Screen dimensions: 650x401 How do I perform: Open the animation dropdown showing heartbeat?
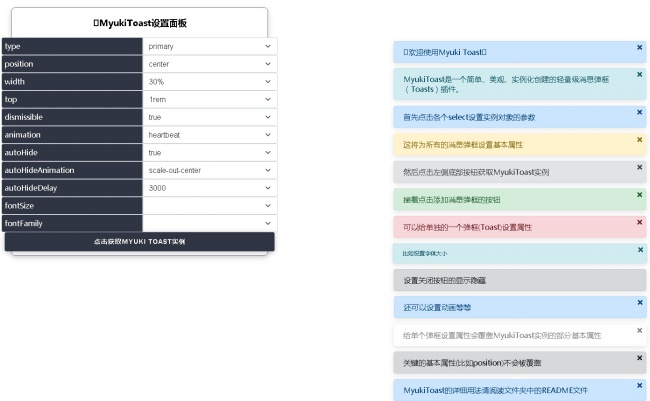tap(209, 135)
